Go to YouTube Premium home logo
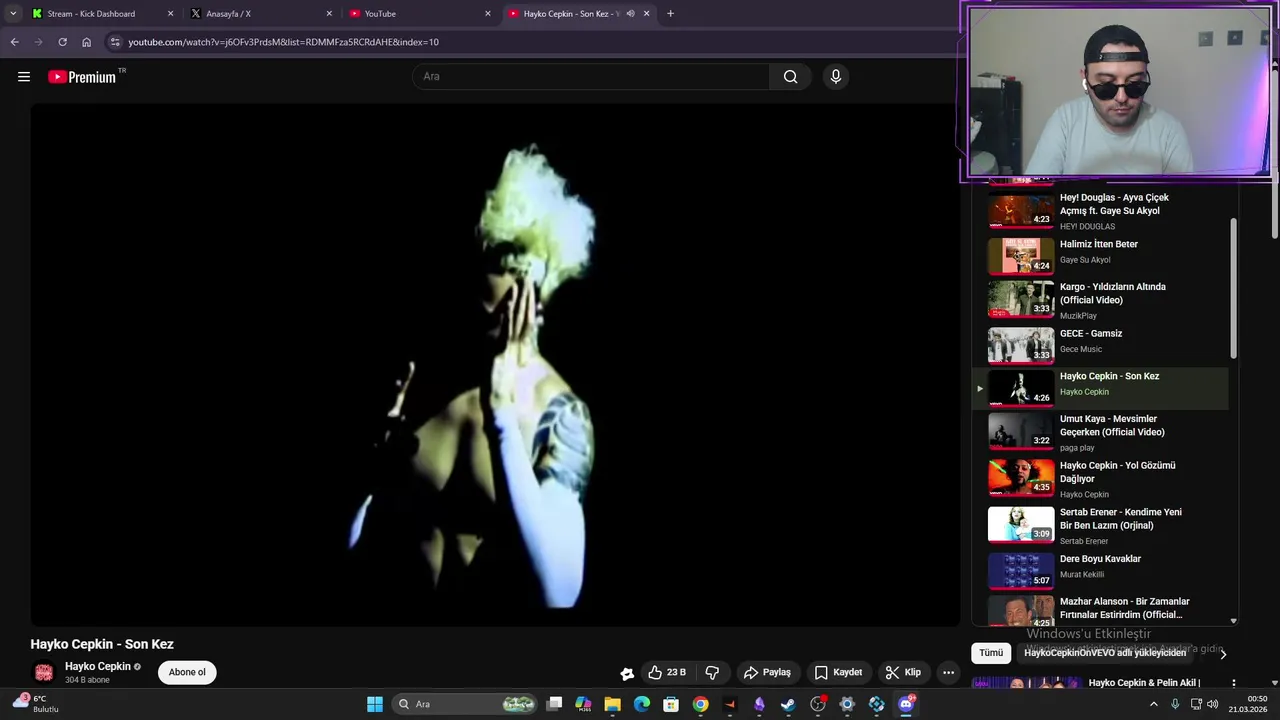Image resolution: width=1280 pixels, height=720 pixels. coord(82,77)
